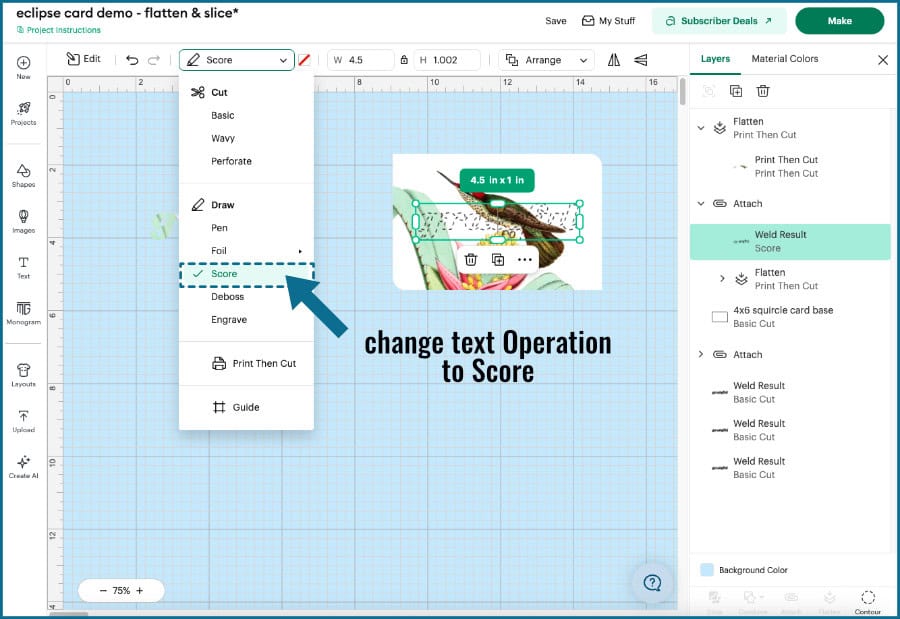The image size is (900, 619).
Task: Open Project Instructions link
Action: point(59,30)
